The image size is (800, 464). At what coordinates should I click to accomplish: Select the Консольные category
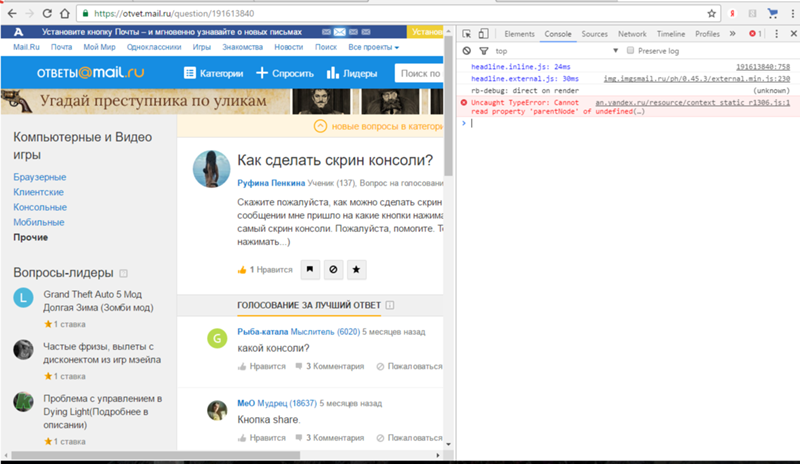[40, 207]
